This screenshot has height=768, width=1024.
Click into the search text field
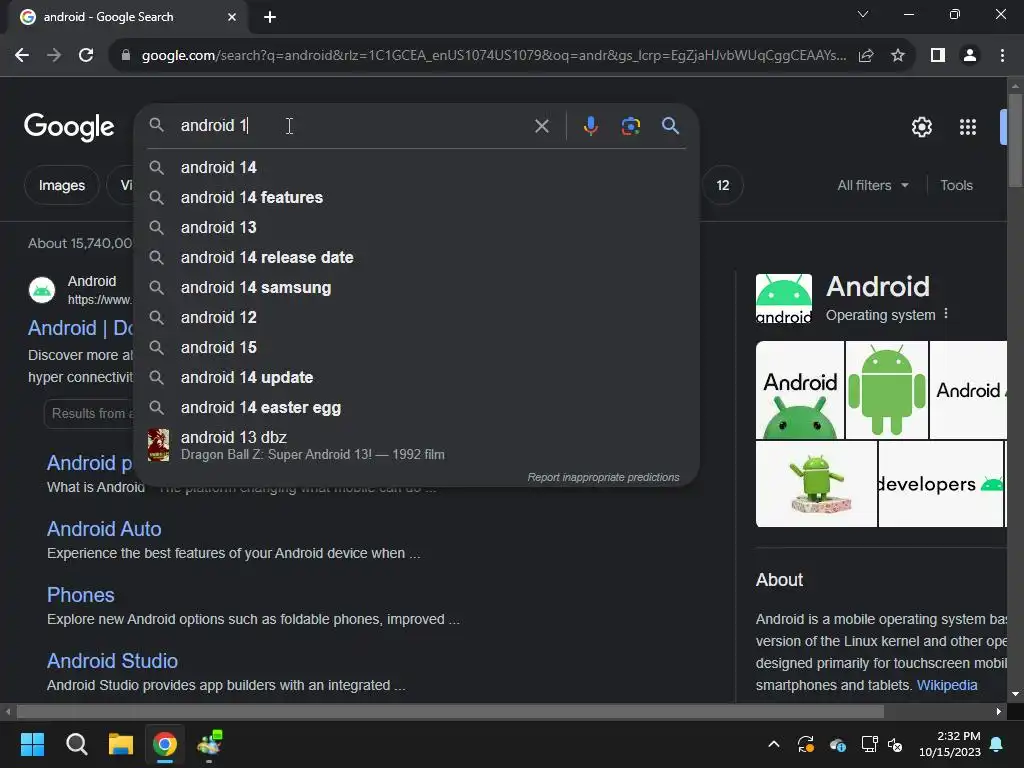(x=353, y=125)
